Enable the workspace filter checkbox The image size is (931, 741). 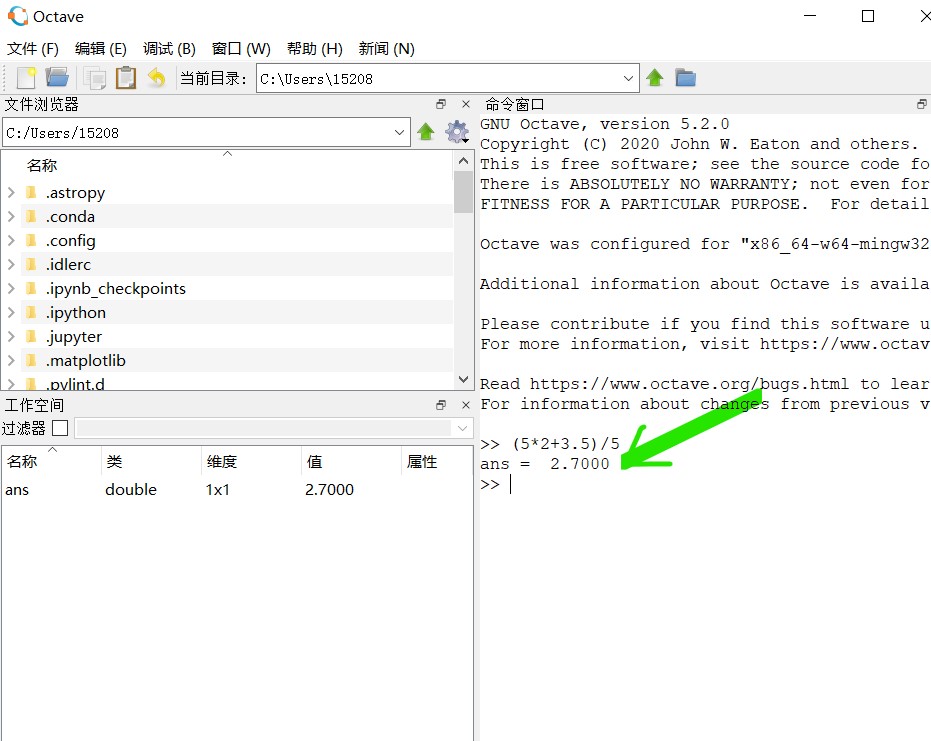pyautogui.click(x=60, y=428)
